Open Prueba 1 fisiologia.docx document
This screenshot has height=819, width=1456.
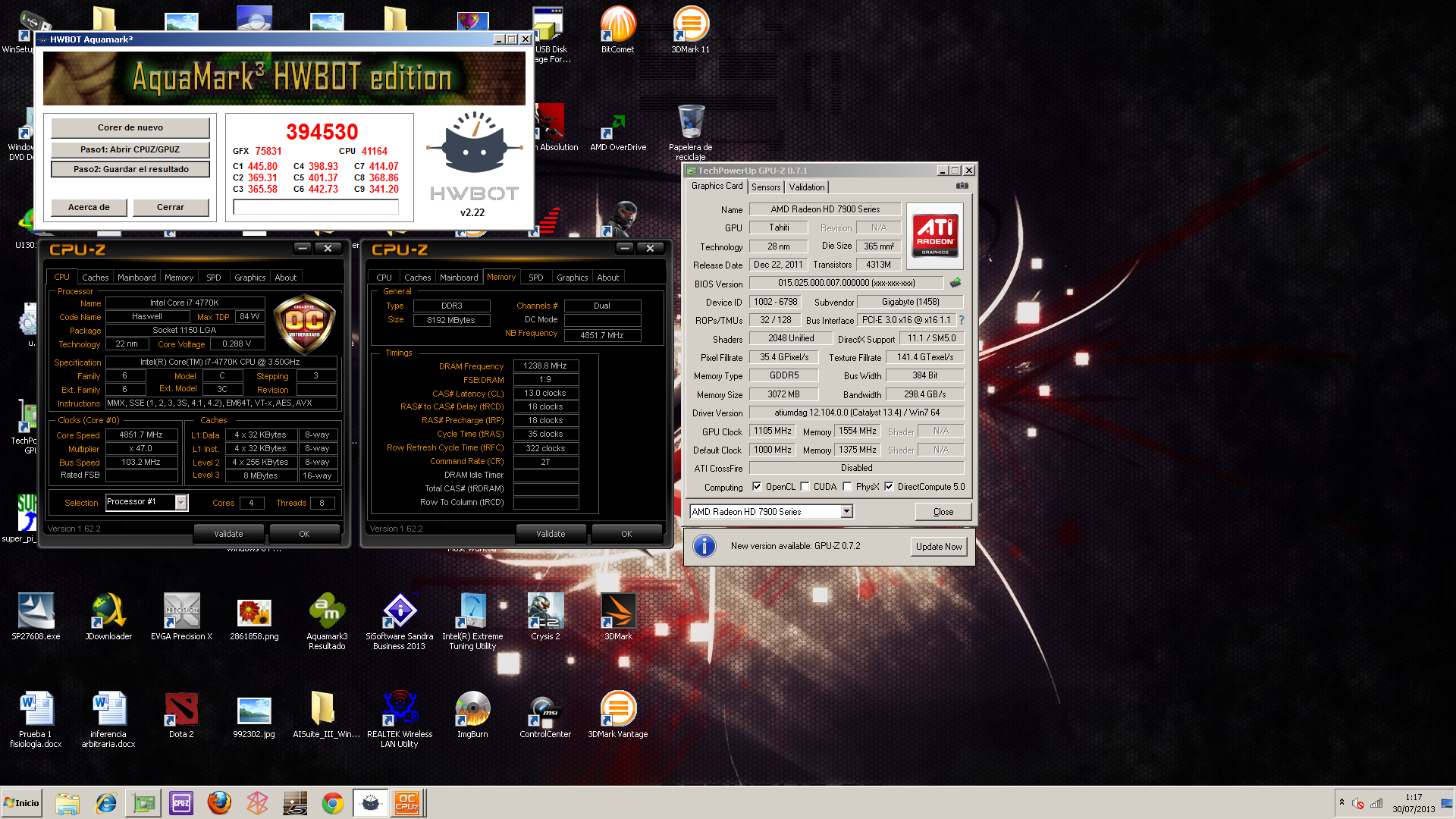point(36,719)
